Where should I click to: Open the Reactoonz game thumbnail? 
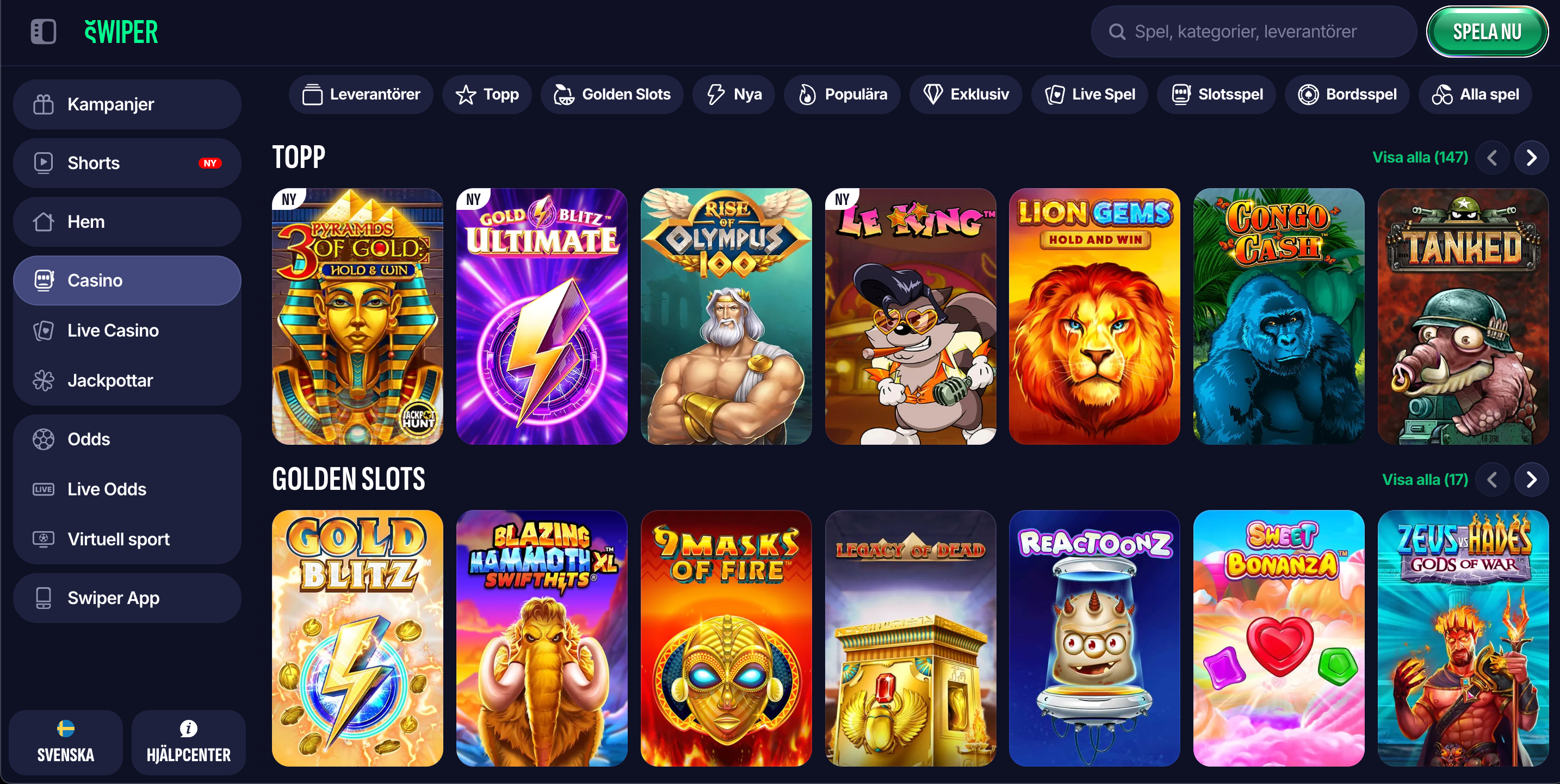coord(1094,638)
